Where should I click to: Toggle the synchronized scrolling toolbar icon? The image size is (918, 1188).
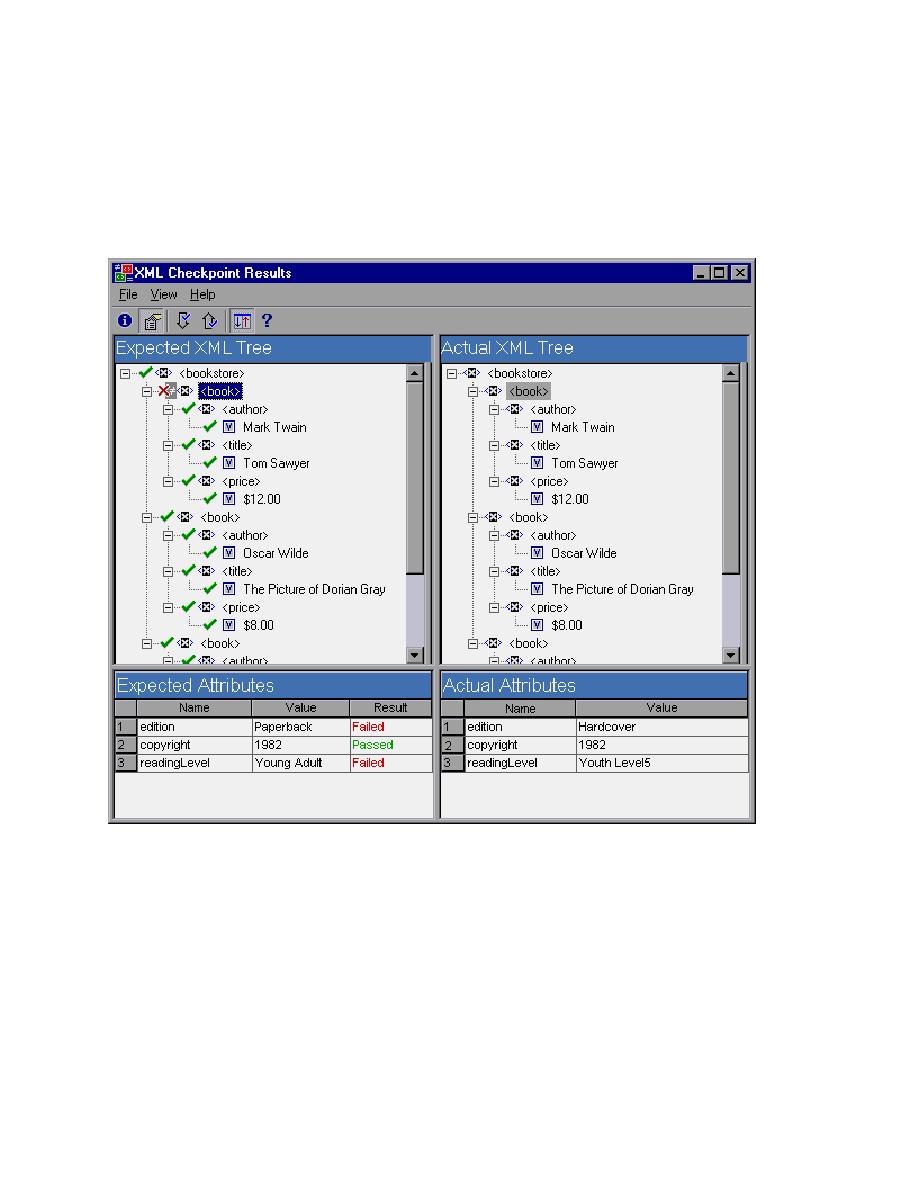[x=242, y=321]
